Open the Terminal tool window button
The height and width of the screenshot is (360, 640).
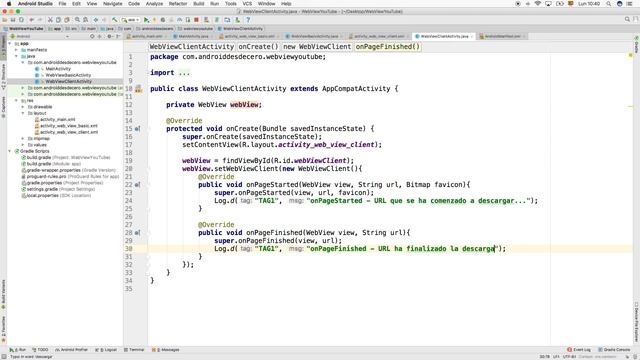134,350
